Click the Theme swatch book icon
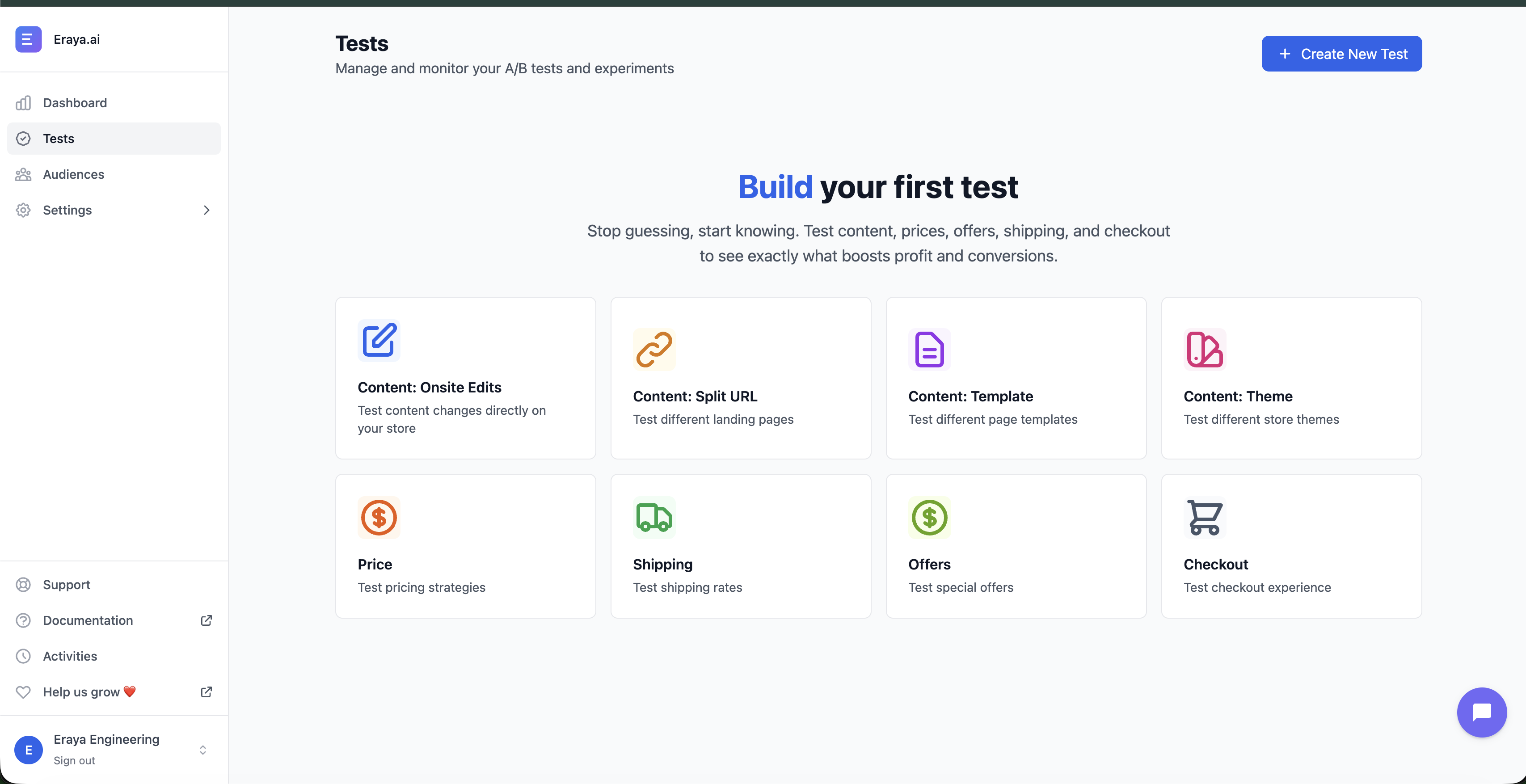 1204,349
